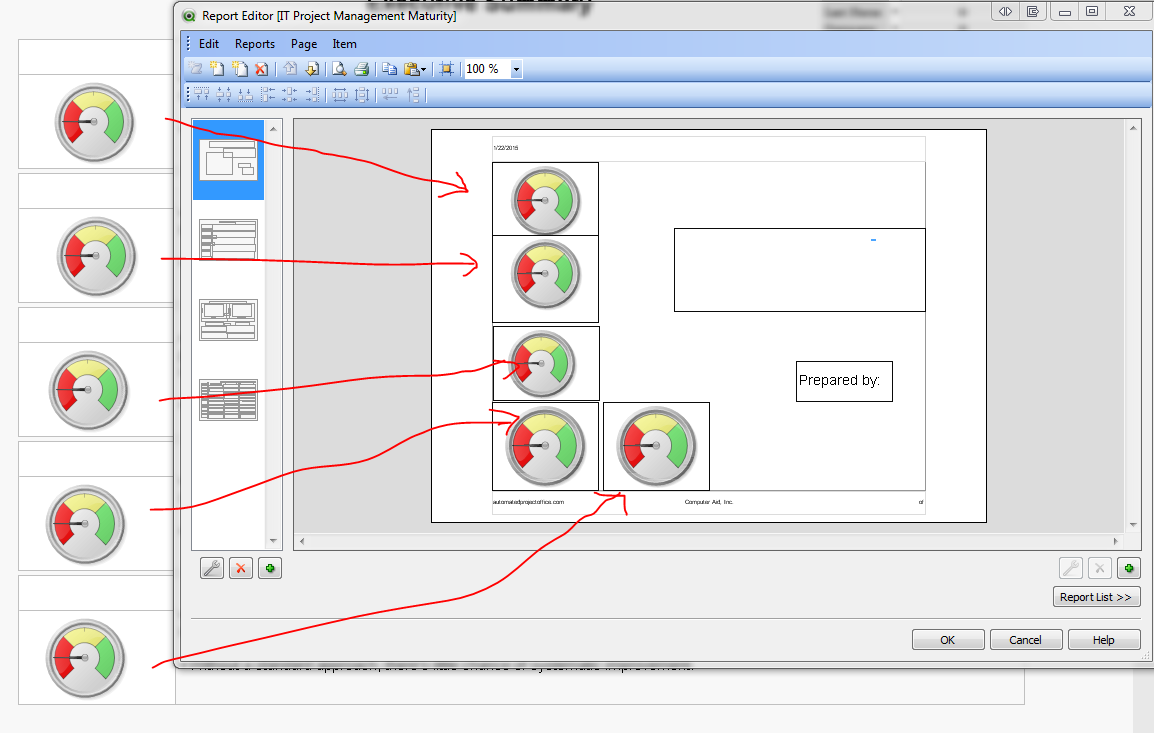The width and height of the screenshot is (1154, 733).
Task: Click the copy icon in toolbar
Action: point(389,69)
